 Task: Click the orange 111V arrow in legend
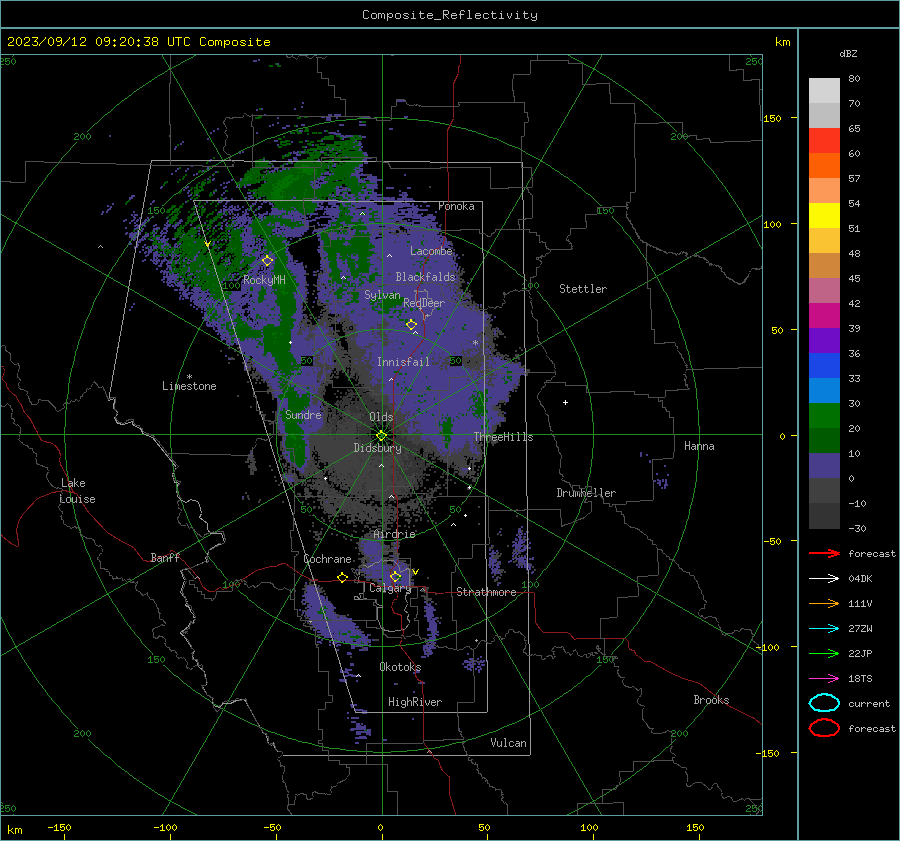tap(824, 603)
